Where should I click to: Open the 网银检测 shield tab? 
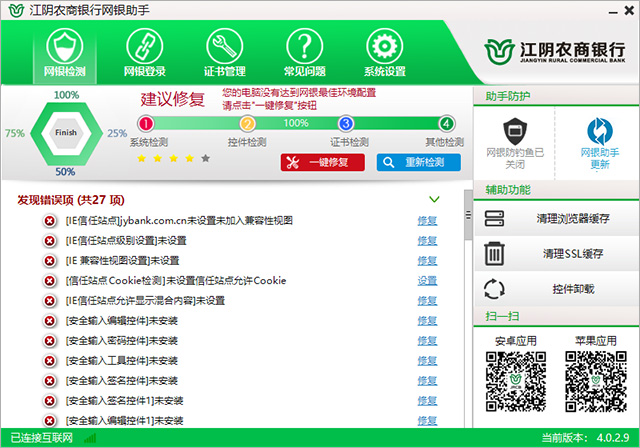pos(64,53)
